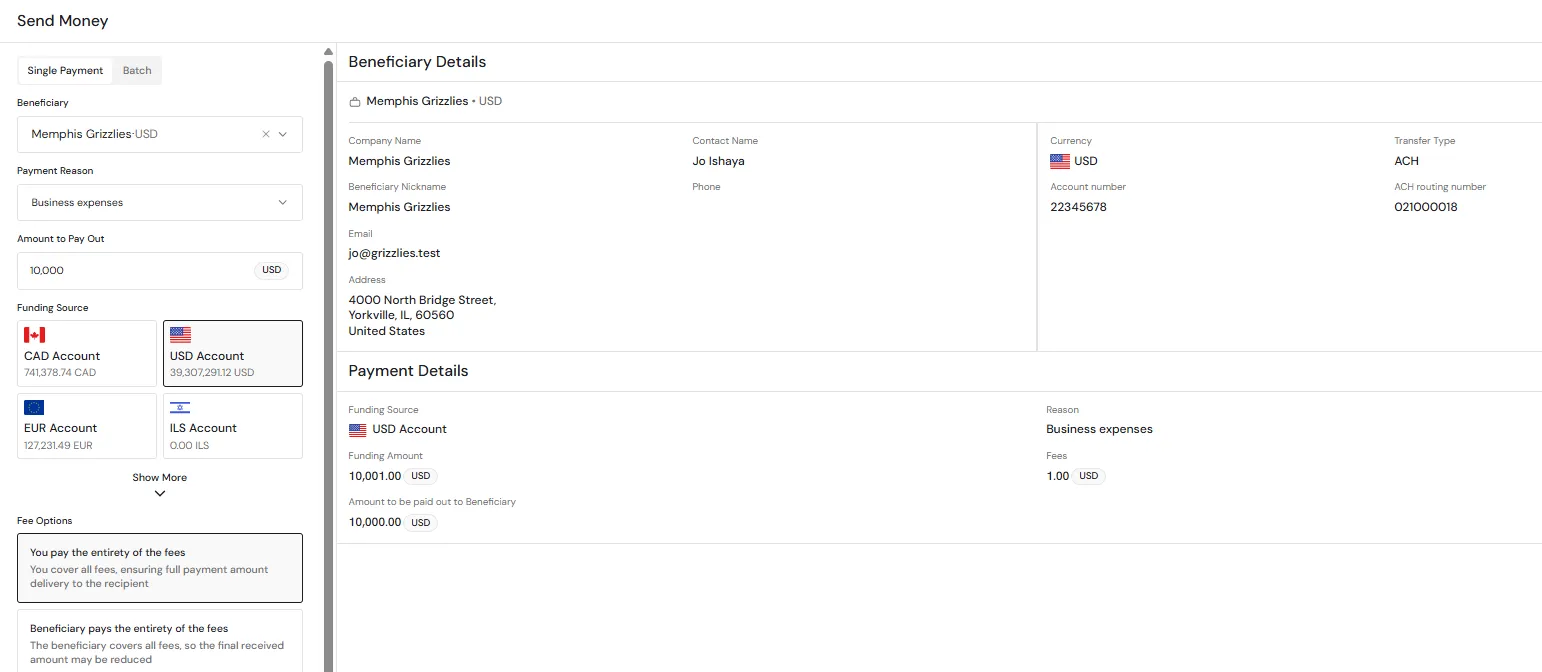Image resolution: width=1542 pixels, height=672 pixels.
Task: Click the Business expenses reason in Payment Details
Action: pyautogui.click(x=1099, y=429)
